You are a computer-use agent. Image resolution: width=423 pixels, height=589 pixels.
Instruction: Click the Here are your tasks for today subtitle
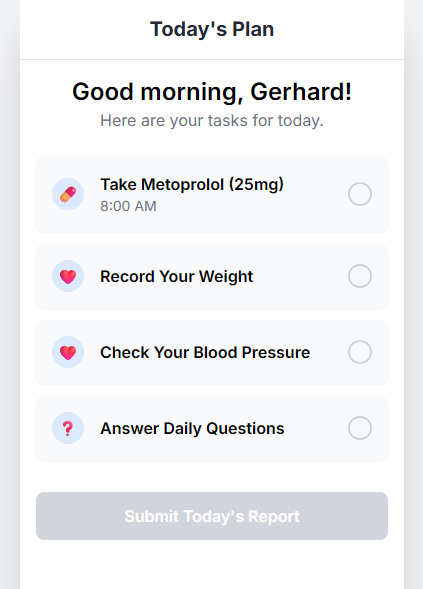(x=212, y=121)
